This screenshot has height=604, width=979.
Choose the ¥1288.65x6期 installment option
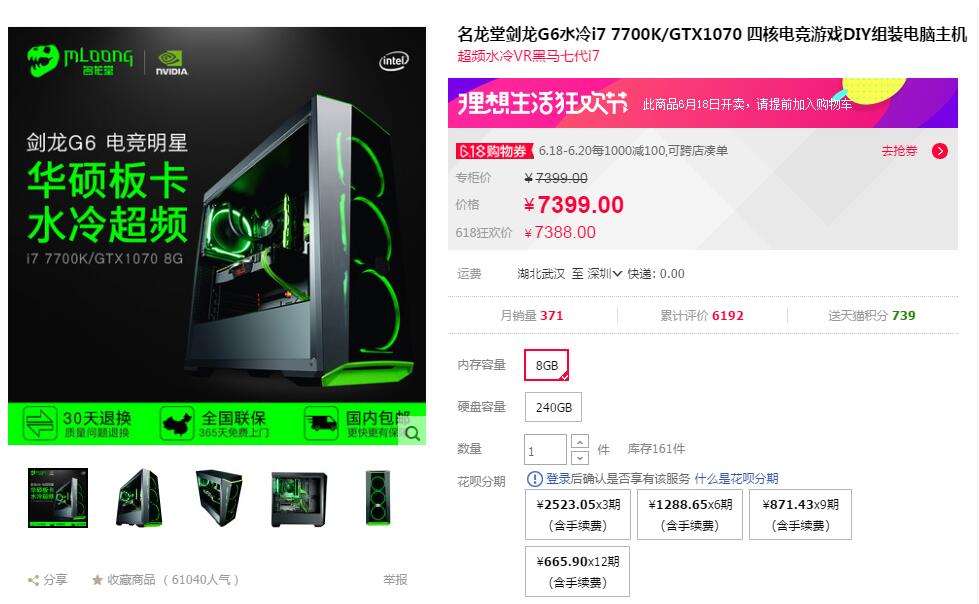pos(690,514)
